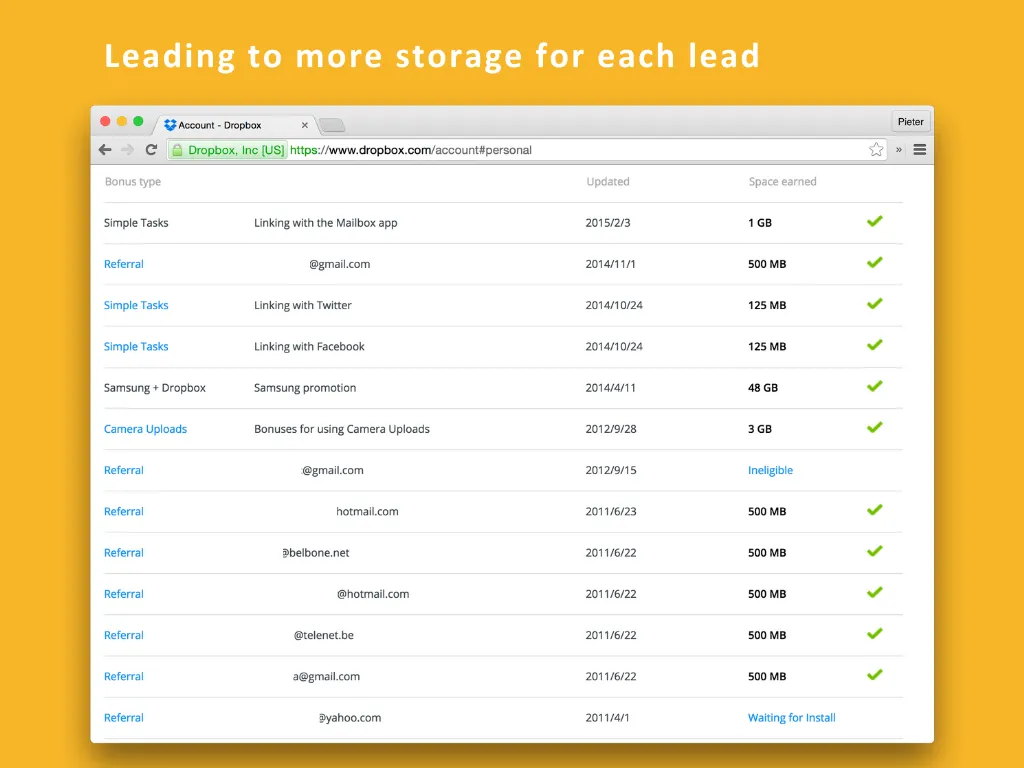Click the green lock Dropbox, Inc security badge
Image resolution: width=1024 pixels, height=768 pixels.
point(228,150)
